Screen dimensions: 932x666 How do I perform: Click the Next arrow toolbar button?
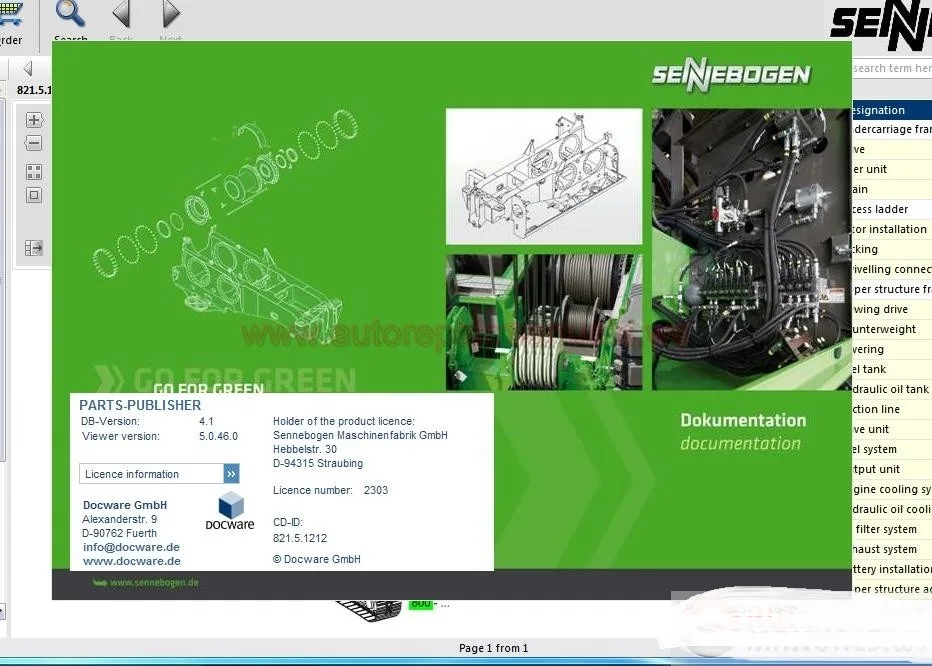[171, 21]
